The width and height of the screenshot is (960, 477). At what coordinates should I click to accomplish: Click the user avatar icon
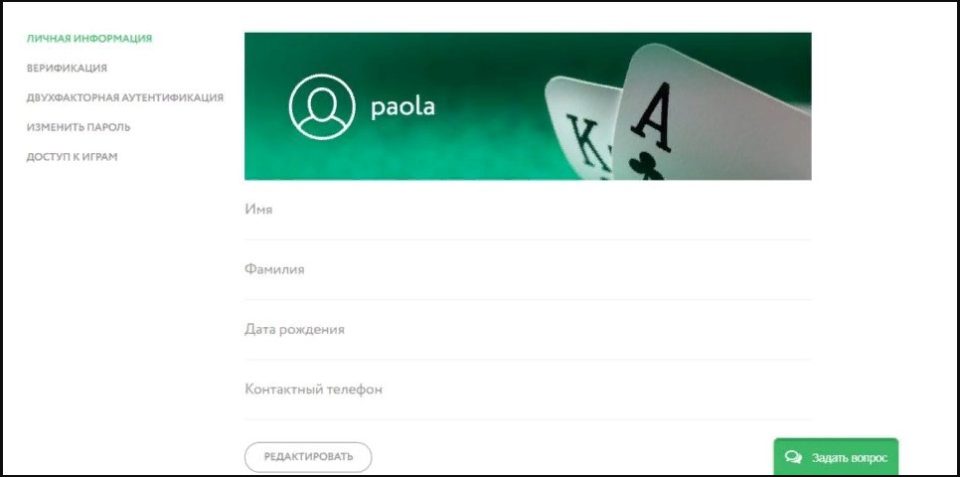tap(322, 107)
